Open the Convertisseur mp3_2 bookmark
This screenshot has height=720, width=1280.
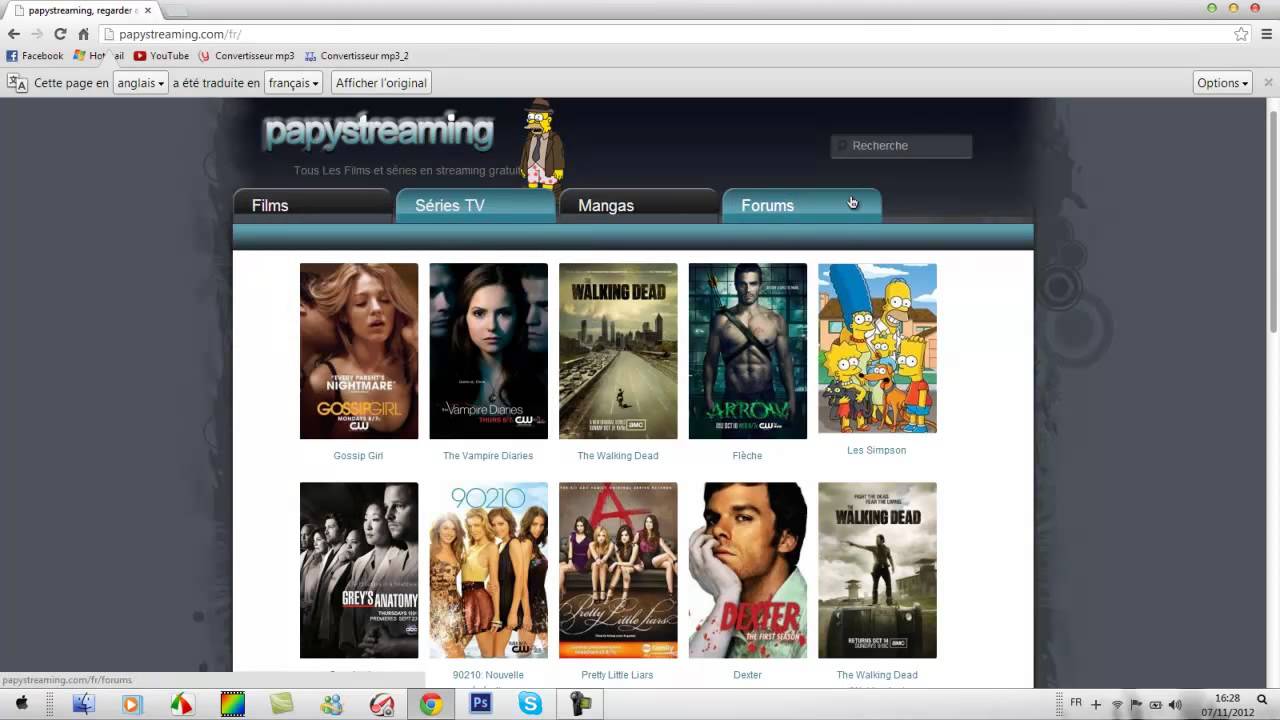(x=356, y=56)
